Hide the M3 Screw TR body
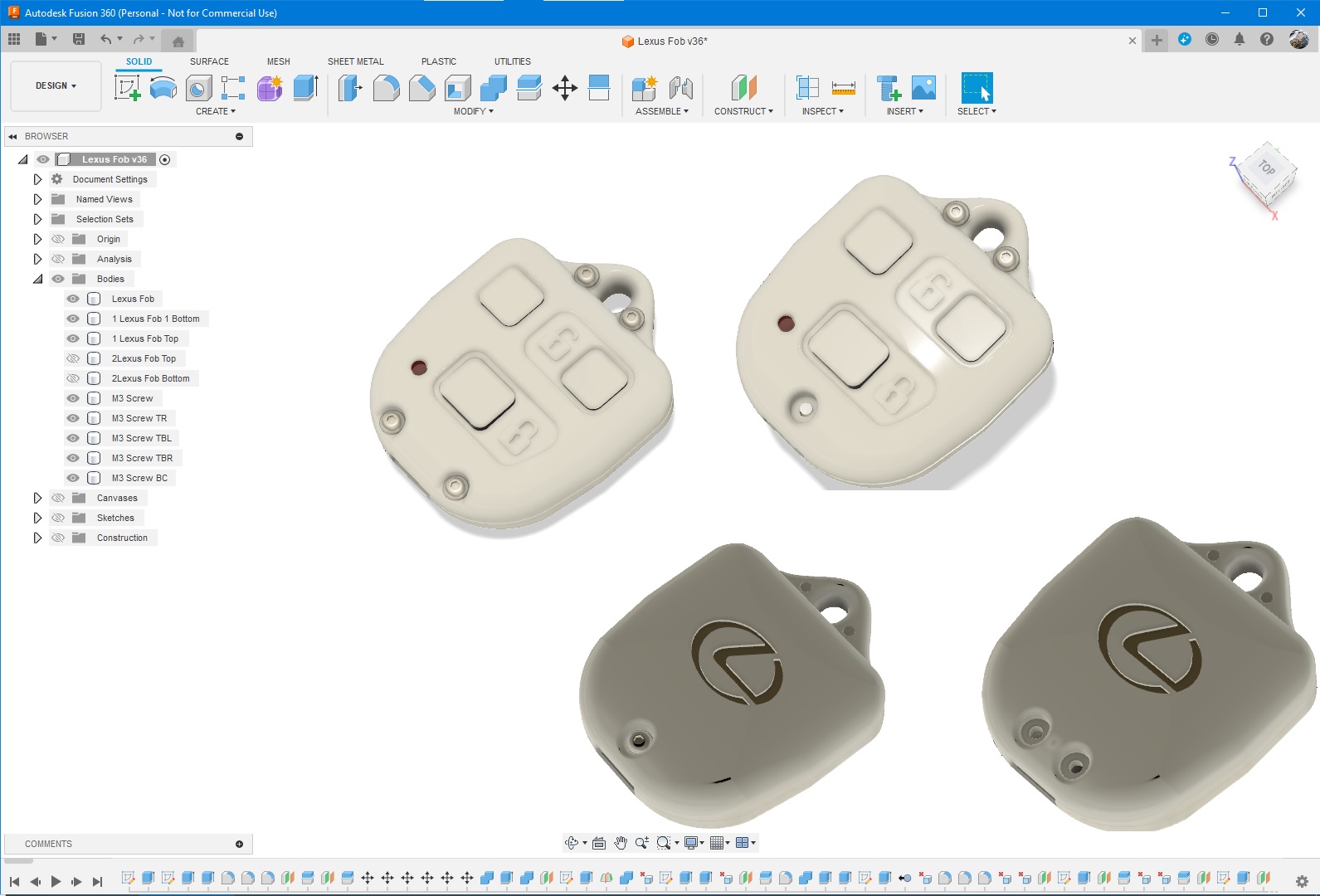 [x=73, y=418]
